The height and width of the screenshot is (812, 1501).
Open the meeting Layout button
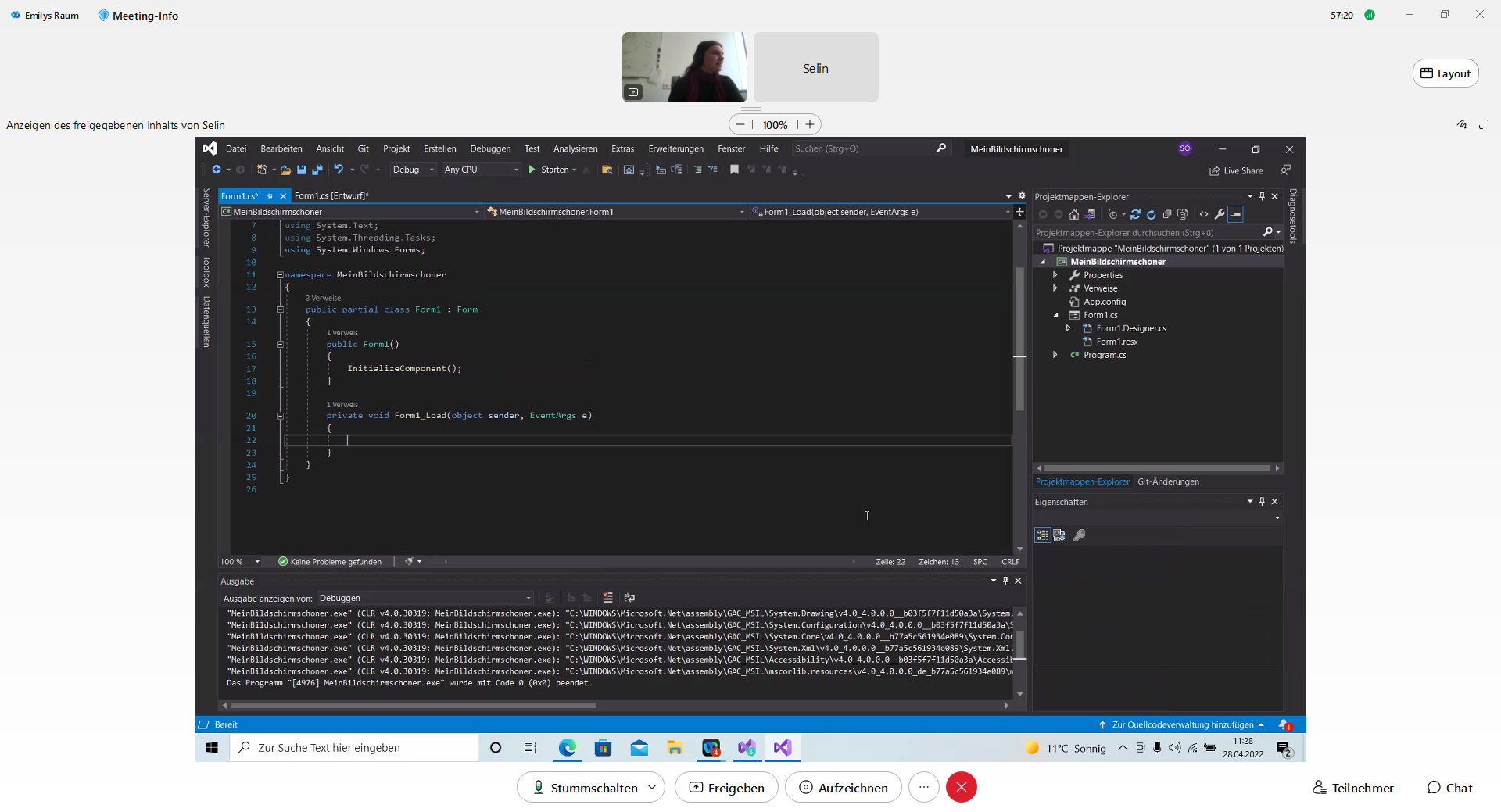pyautogui.click(x=1445, y=73)
